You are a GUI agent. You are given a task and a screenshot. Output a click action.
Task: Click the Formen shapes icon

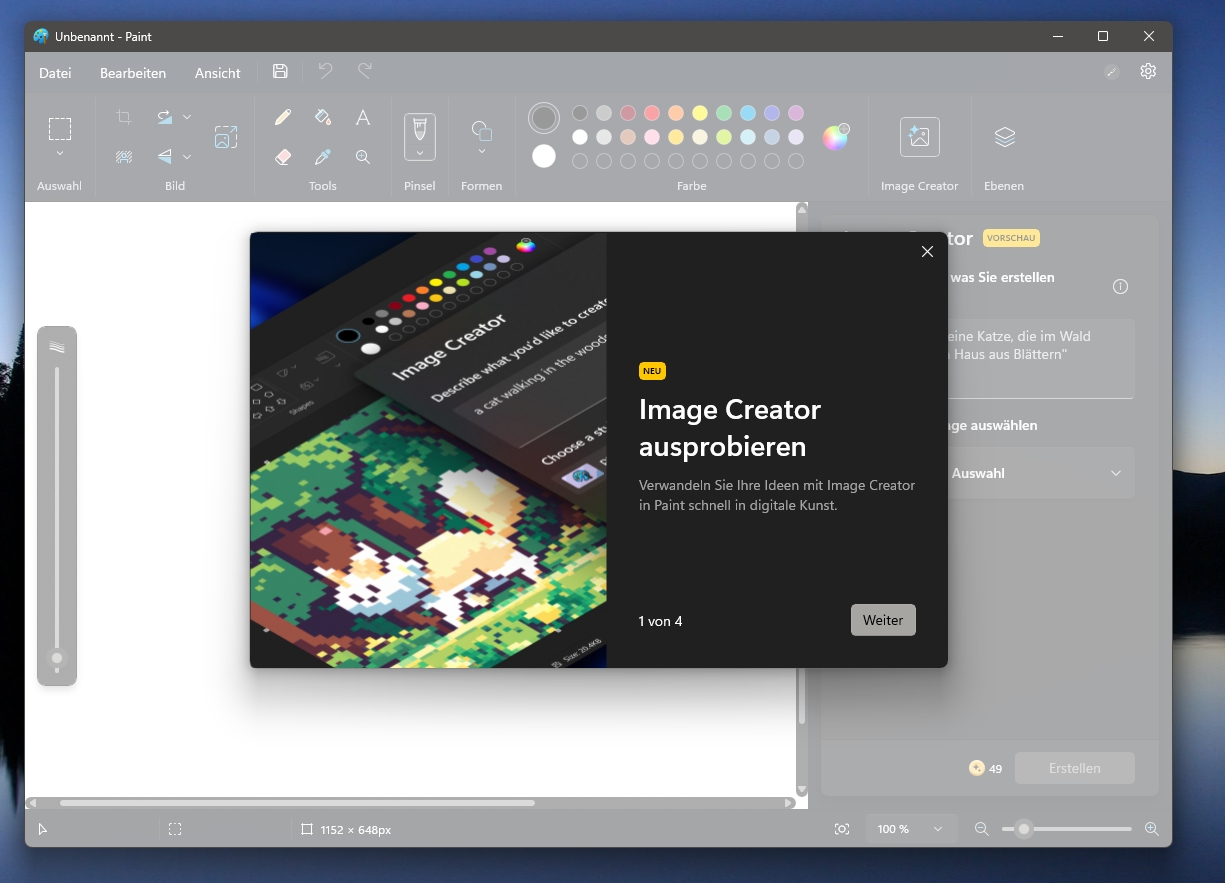482,130
